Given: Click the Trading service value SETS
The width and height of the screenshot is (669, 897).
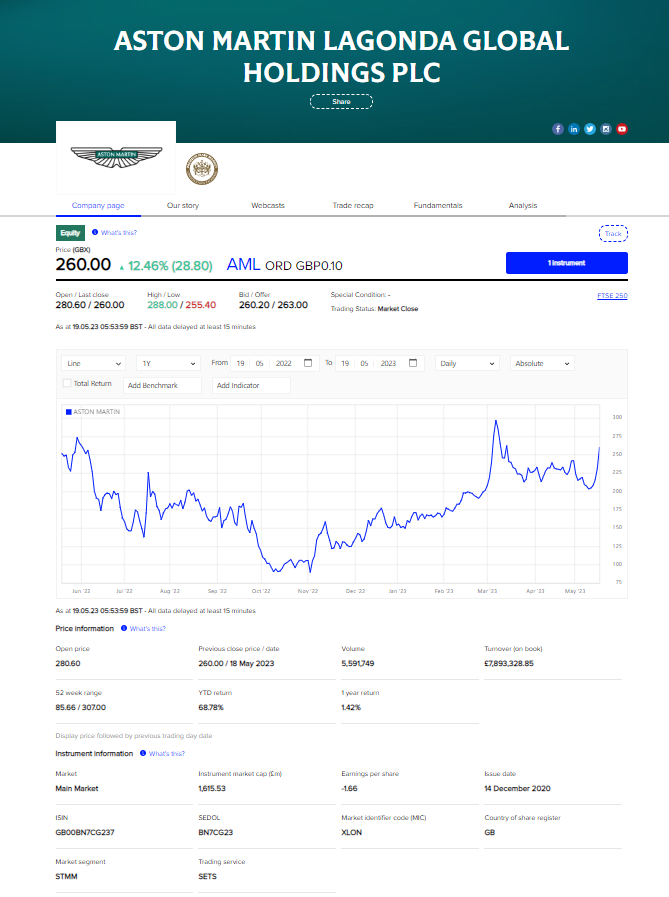Looking at the screenshot, I should [x=208, y=876].
